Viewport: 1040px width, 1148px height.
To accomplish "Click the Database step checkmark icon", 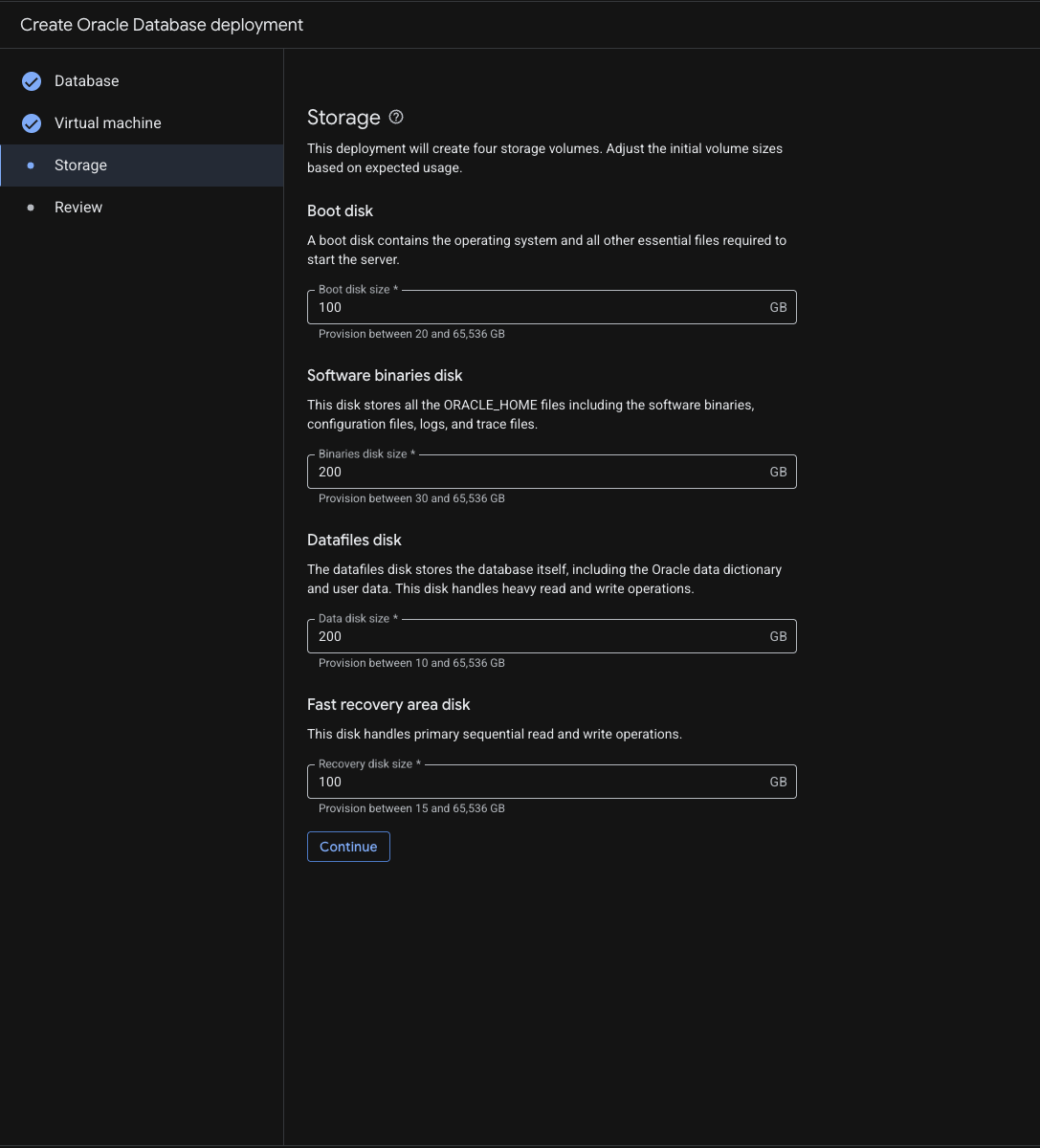I will (x=32, y=81).
